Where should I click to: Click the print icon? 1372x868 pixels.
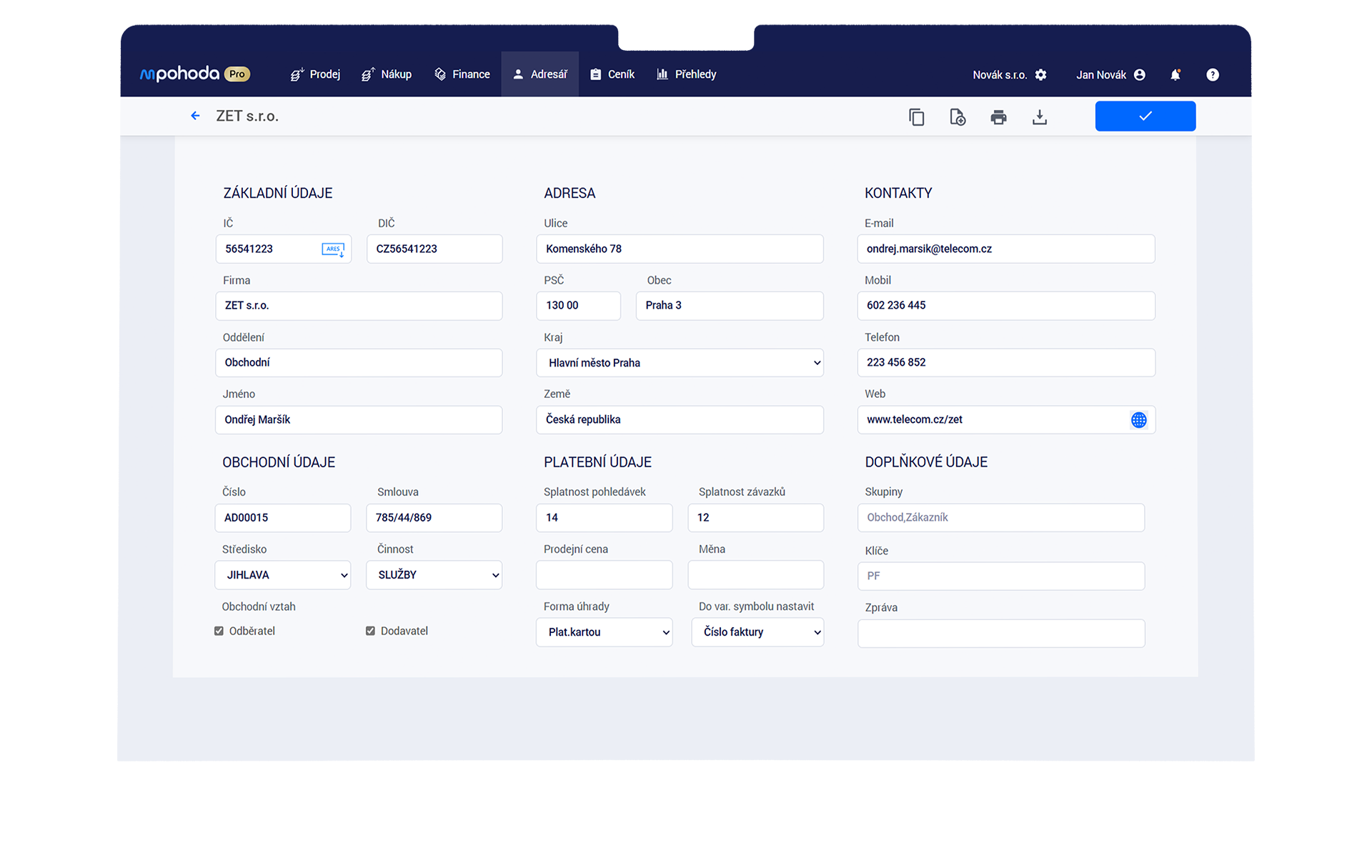point(998,117)
